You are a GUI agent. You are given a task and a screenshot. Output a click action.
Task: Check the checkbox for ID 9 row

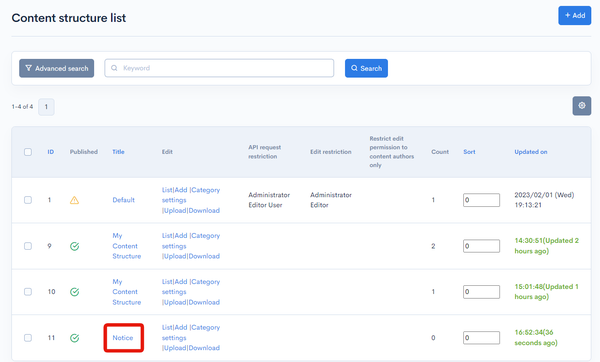pyautogui.click(x=28, y=246)
